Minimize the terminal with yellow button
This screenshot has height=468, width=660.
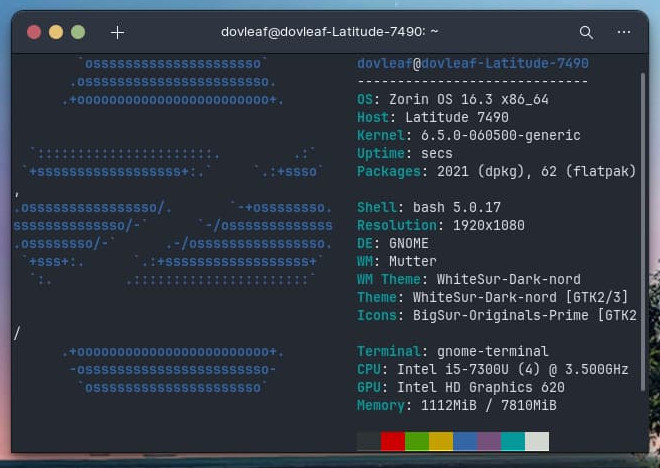(56, 32)
